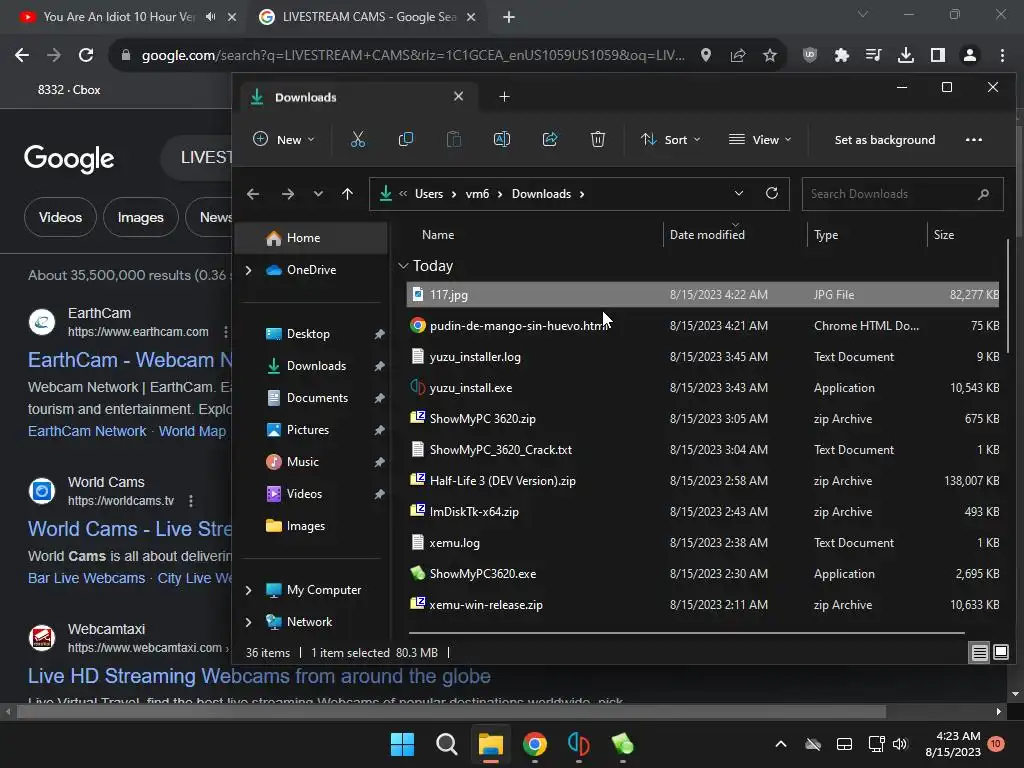The height and width of the screenshot is (768, 1024).
Task: Click the Share icon in Explorer toolbar
Action: point(550,139)
